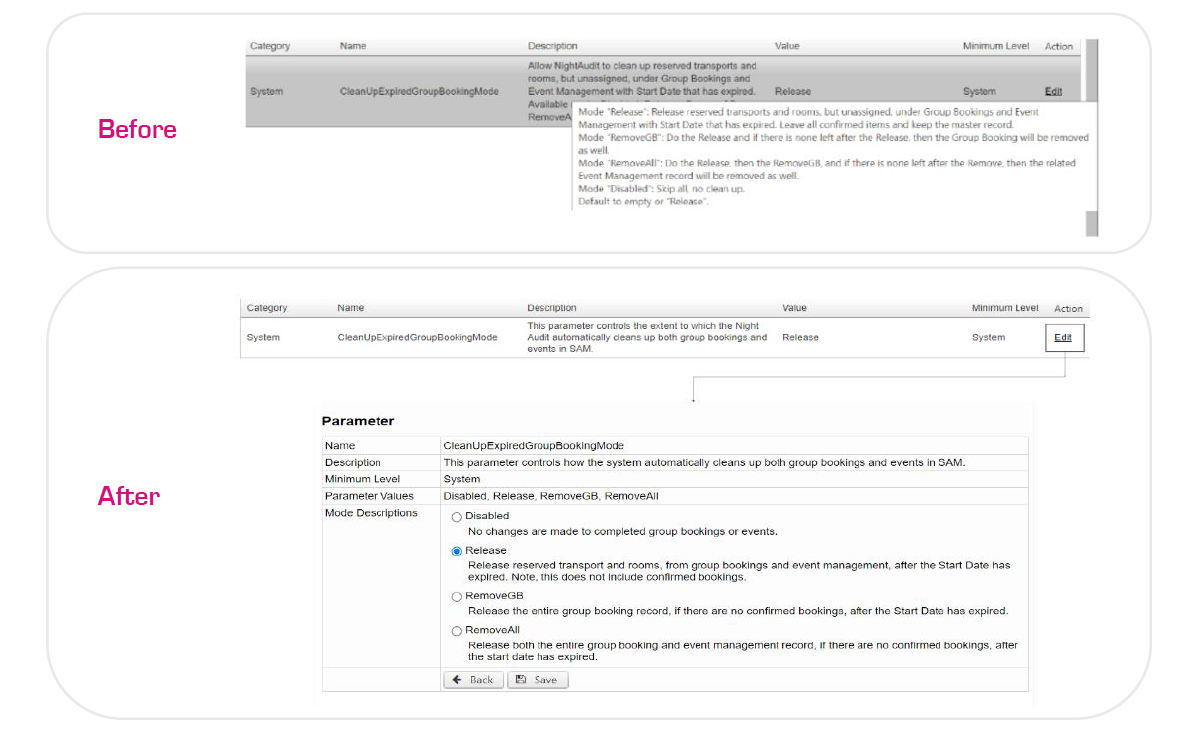Image resolution: width=1184 pixels, height=729 pixels.
Task: Click the tooltip line about Mode "Disabled"
Action: coord(661,189)
